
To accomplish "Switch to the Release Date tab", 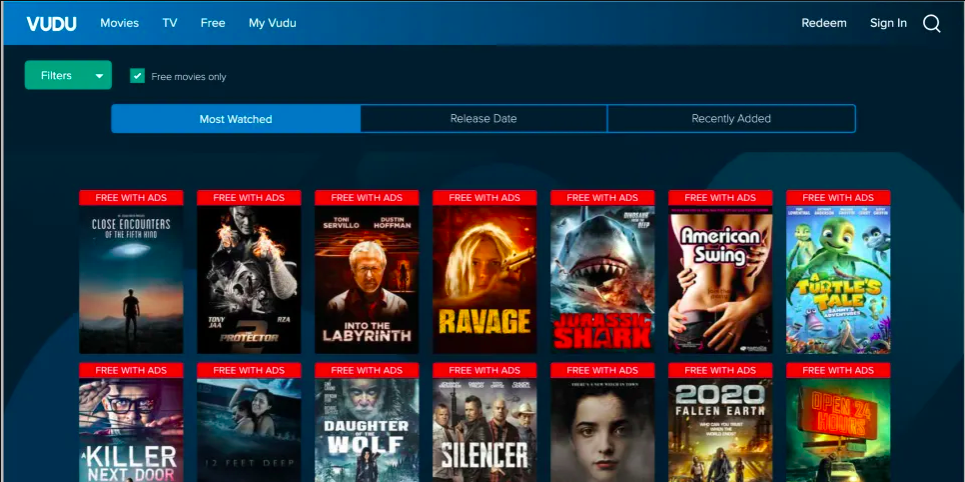I will pos(484,119).
